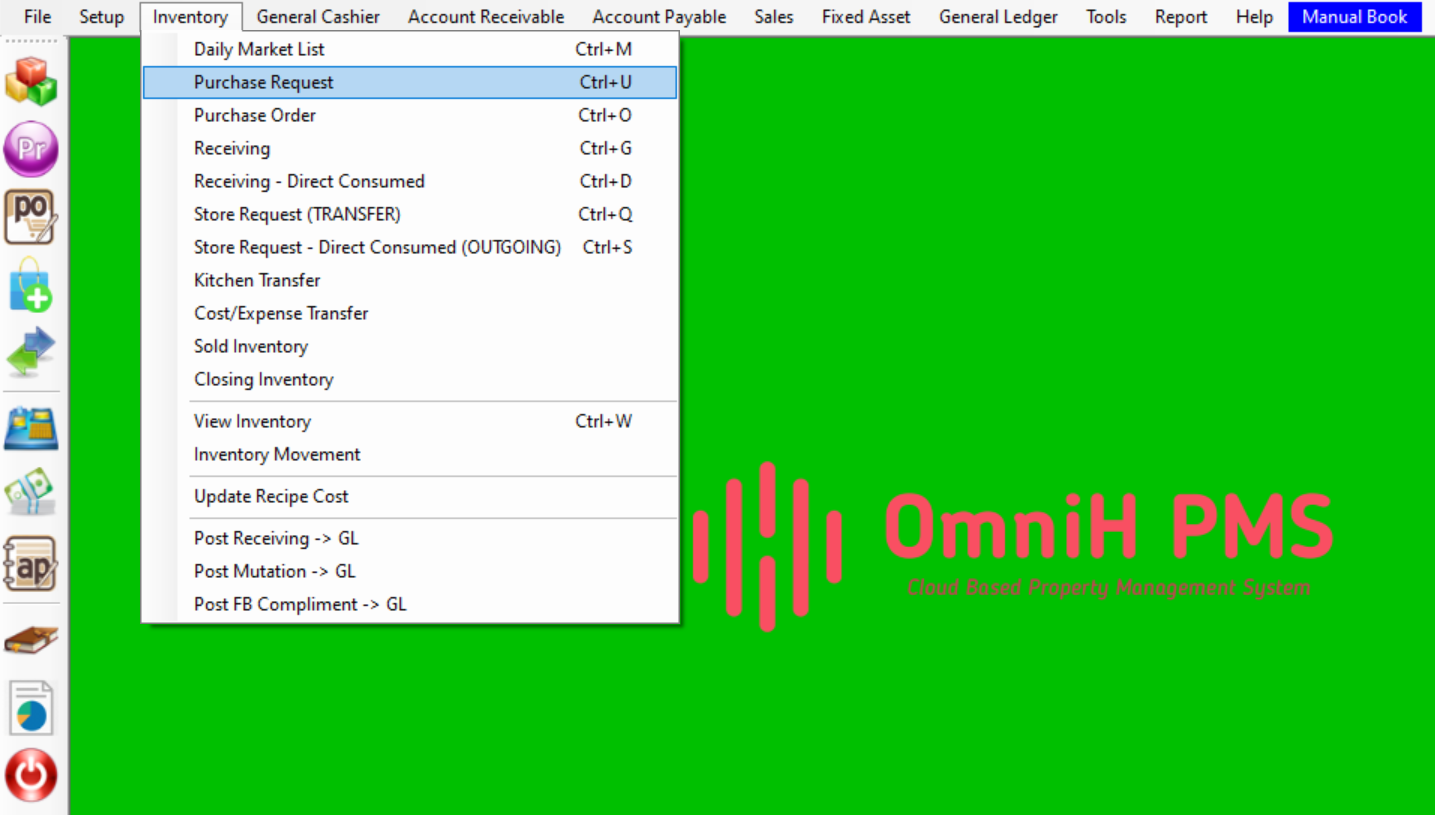The image size is (1435, 815).
Task: Open the General Cashier menu
Action: pos(318,17)
